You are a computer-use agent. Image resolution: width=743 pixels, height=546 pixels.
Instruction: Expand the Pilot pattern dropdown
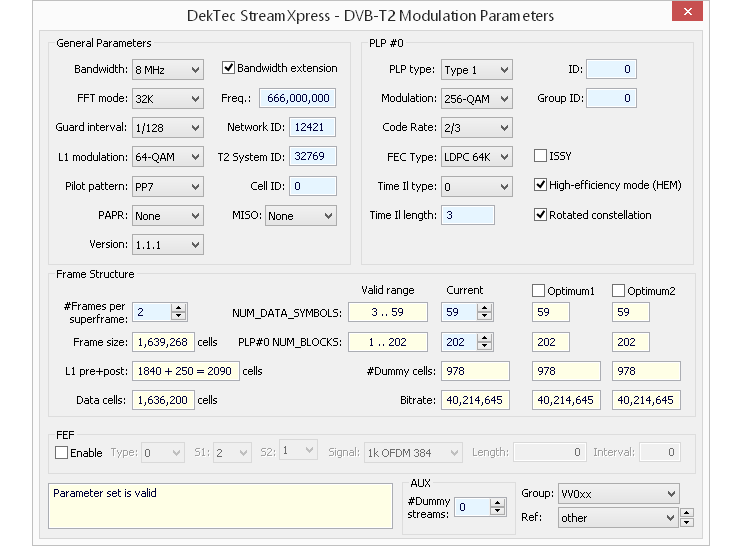[168, 186]
